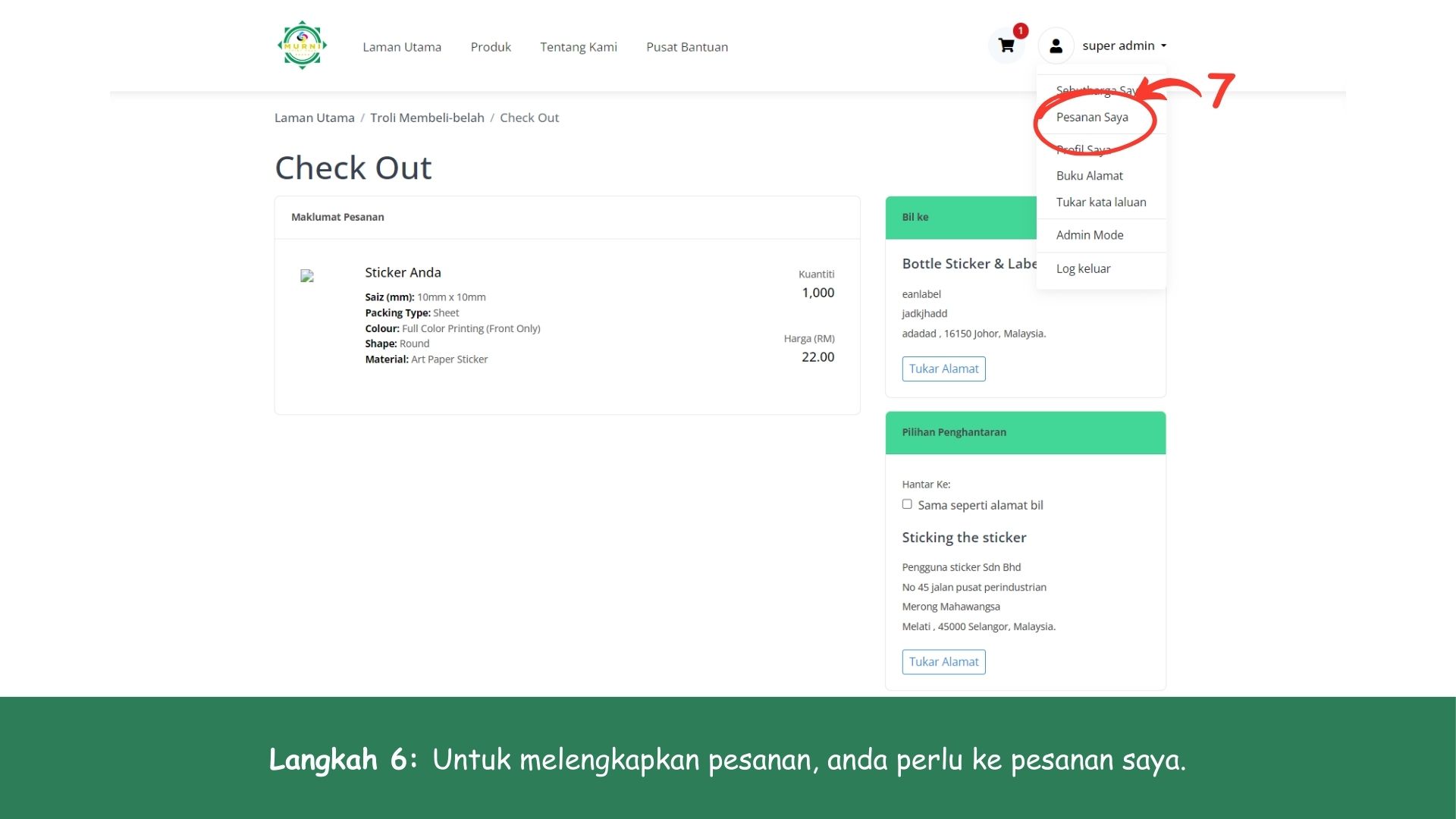Expand the super admin dropdown
Viewport: 1456px width, 819px height.
[1124, 45]
